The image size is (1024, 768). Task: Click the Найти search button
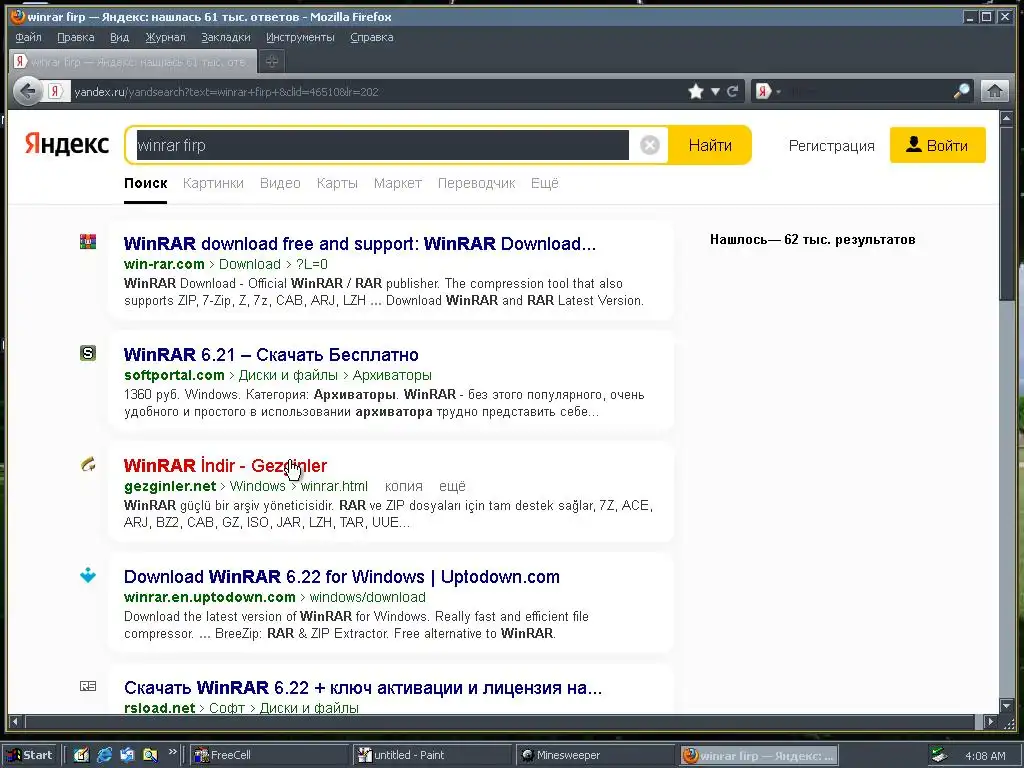pos(710,145)
